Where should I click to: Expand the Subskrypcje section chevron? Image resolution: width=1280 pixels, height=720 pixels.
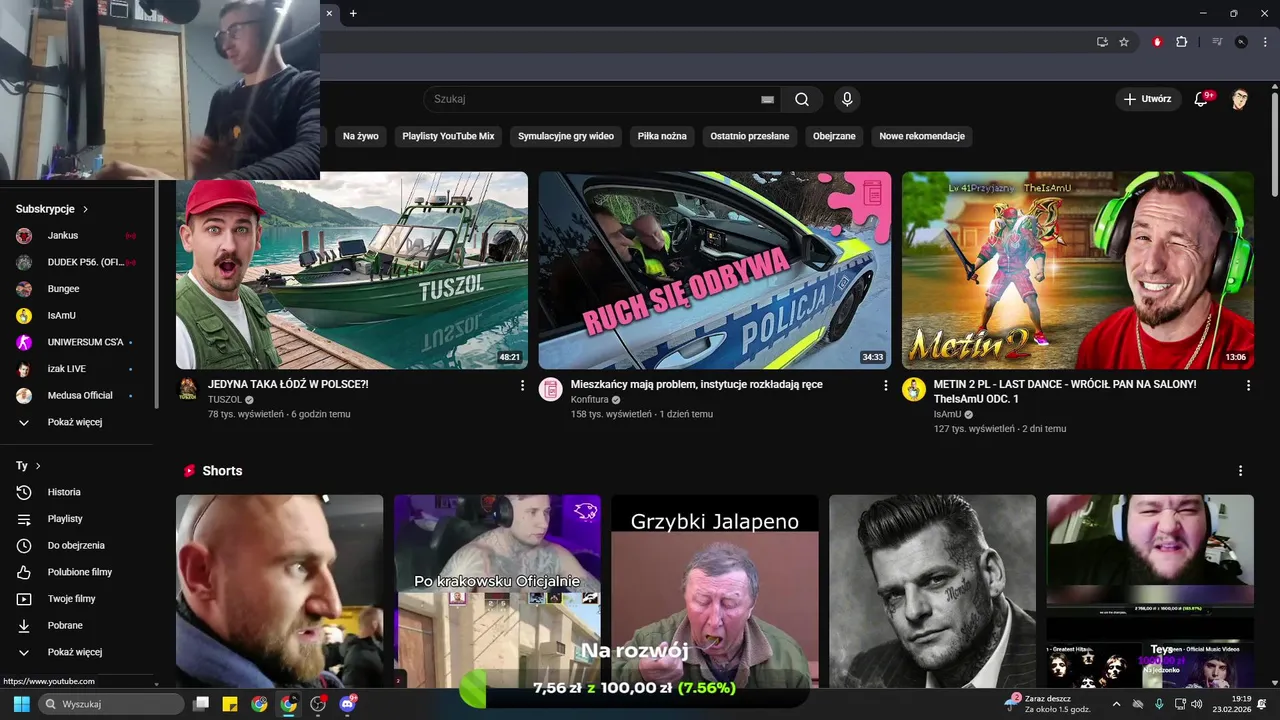pyautogui.click(x=85, y=209)
